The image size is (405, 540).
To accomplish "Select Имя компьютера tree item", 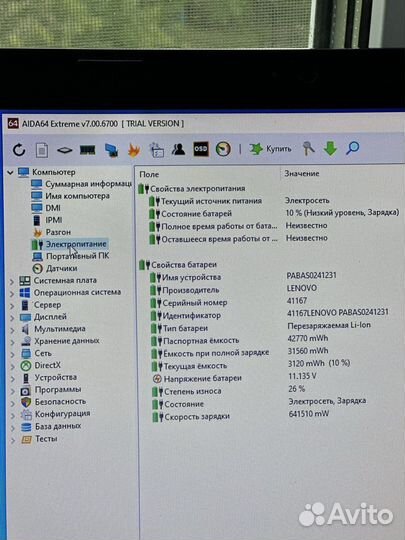I will (70, 196).
